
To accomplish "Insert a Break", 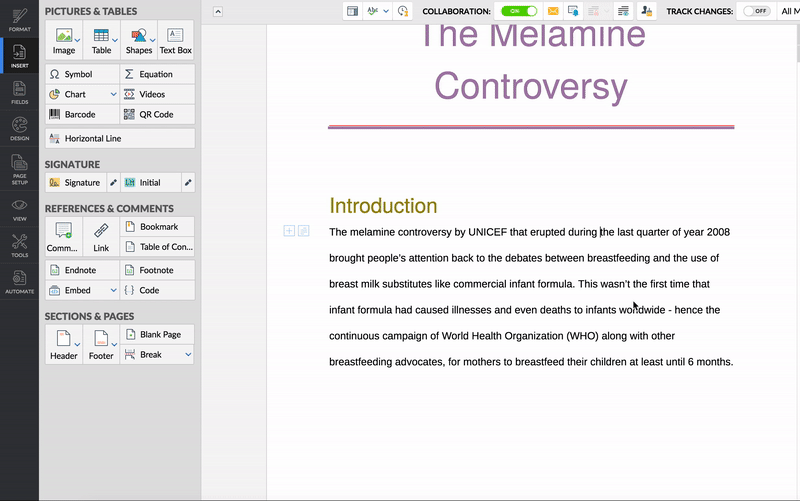I will pos(151,355).
